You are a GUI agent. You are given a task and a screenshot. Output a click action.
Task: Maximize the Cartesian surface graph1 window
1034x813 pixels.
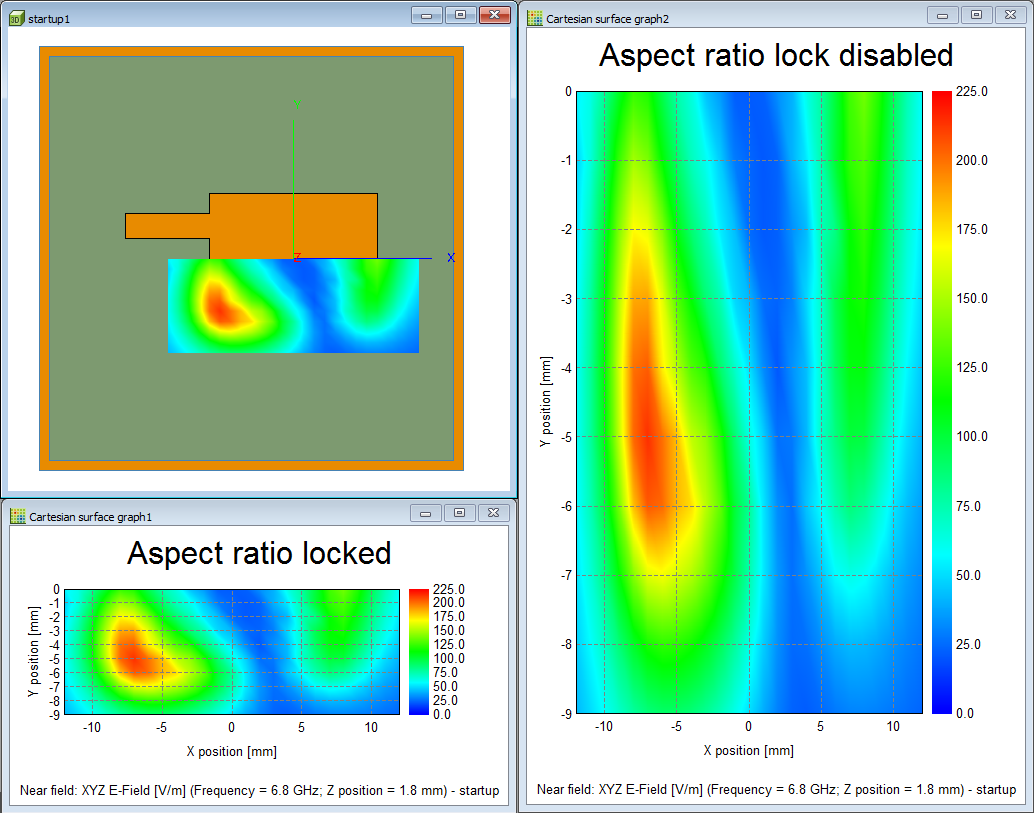pyautogui.click(x=459, y=513)
